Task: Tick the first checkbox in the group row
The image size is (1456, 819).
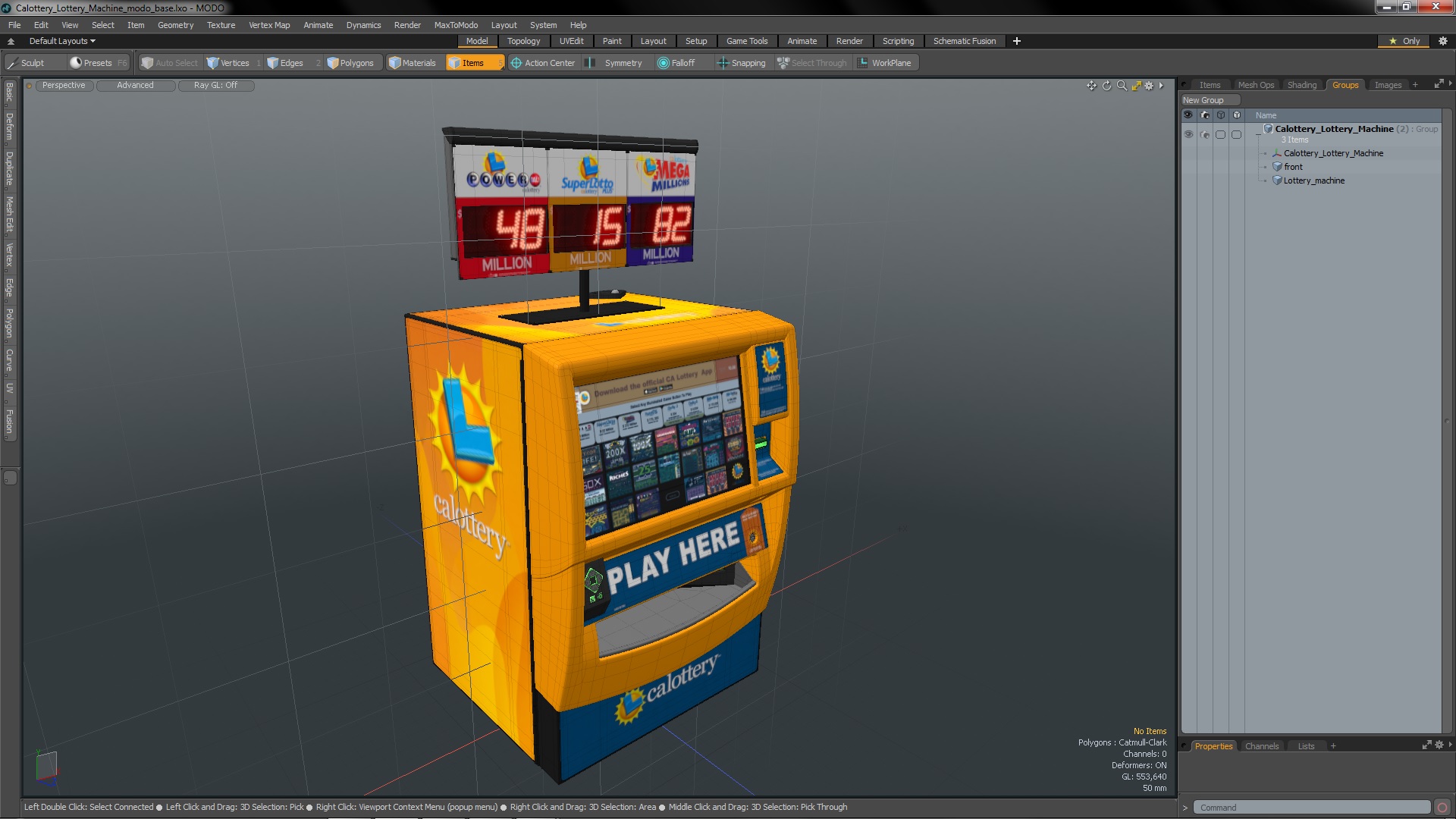Action: tap(1220, 134)
